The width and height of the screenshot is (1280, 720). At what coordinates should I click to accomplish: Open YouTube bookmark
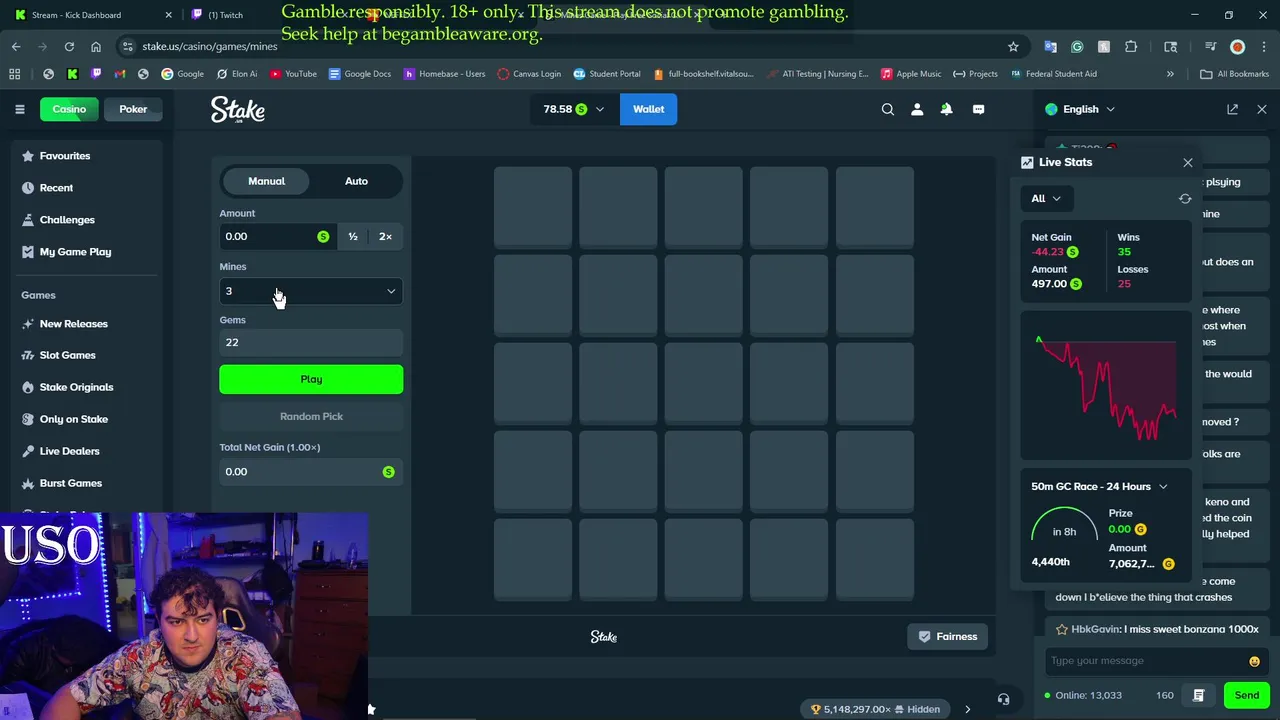point(293,74)
